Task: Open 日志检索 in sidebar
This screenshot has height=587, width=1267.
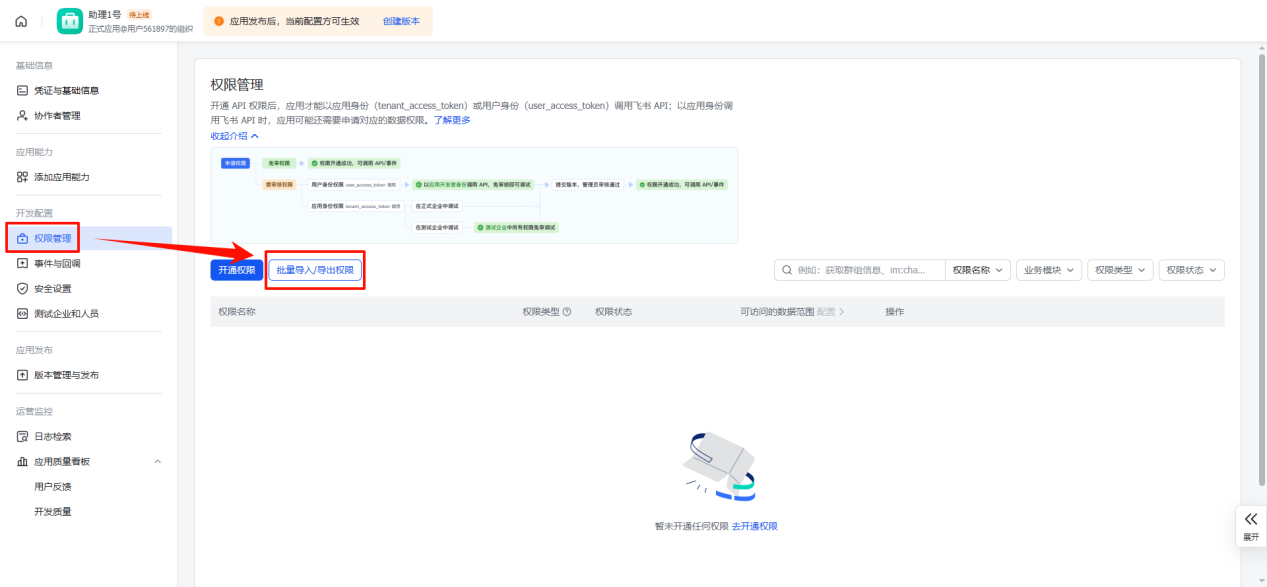Action: pyautogui.click(x=52, y=437)
